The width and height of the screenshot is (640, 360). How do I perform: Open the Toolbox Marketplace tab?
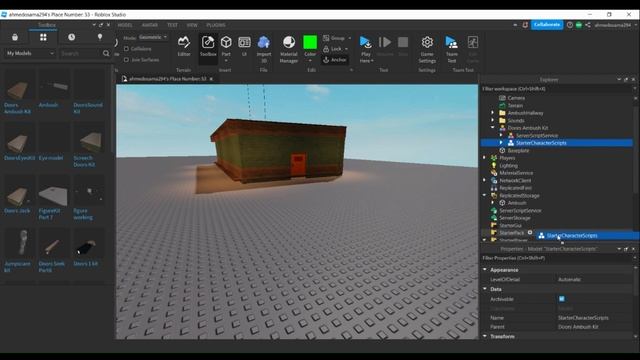(x=15, y=37)
